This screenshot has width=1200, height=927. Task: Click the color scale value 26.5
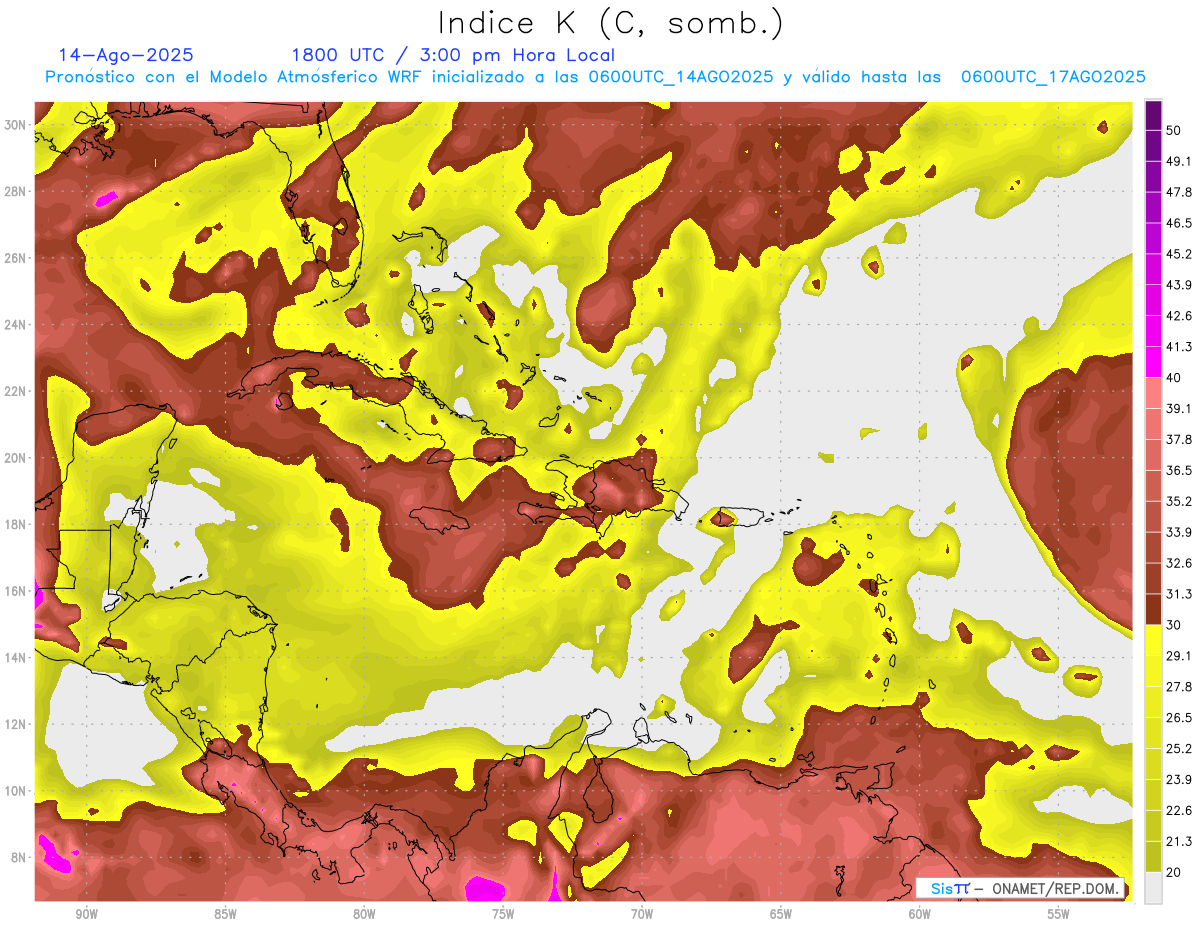click(x=1179, y=717)
